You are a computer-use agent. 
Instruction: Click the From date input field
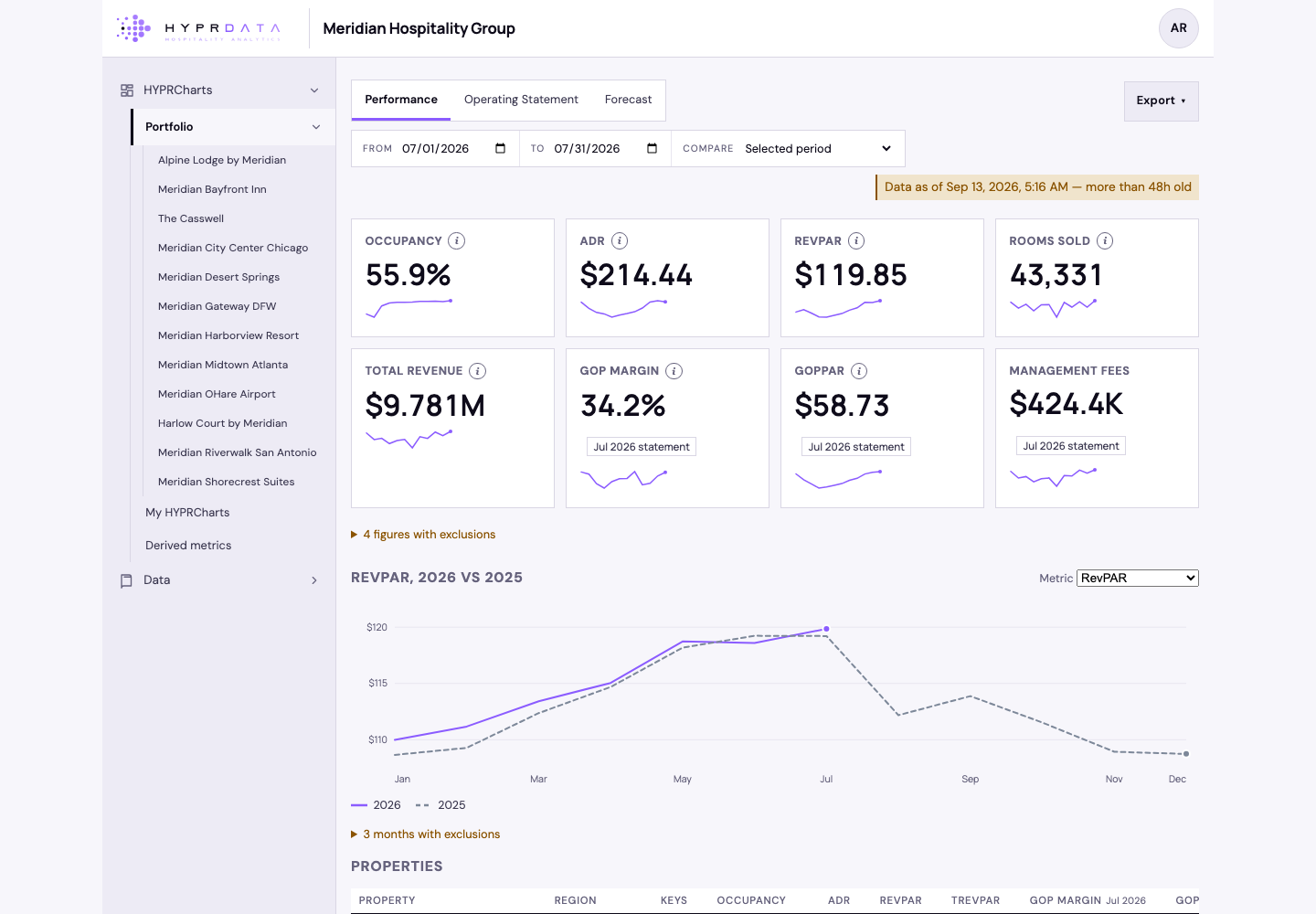[454, 149]
